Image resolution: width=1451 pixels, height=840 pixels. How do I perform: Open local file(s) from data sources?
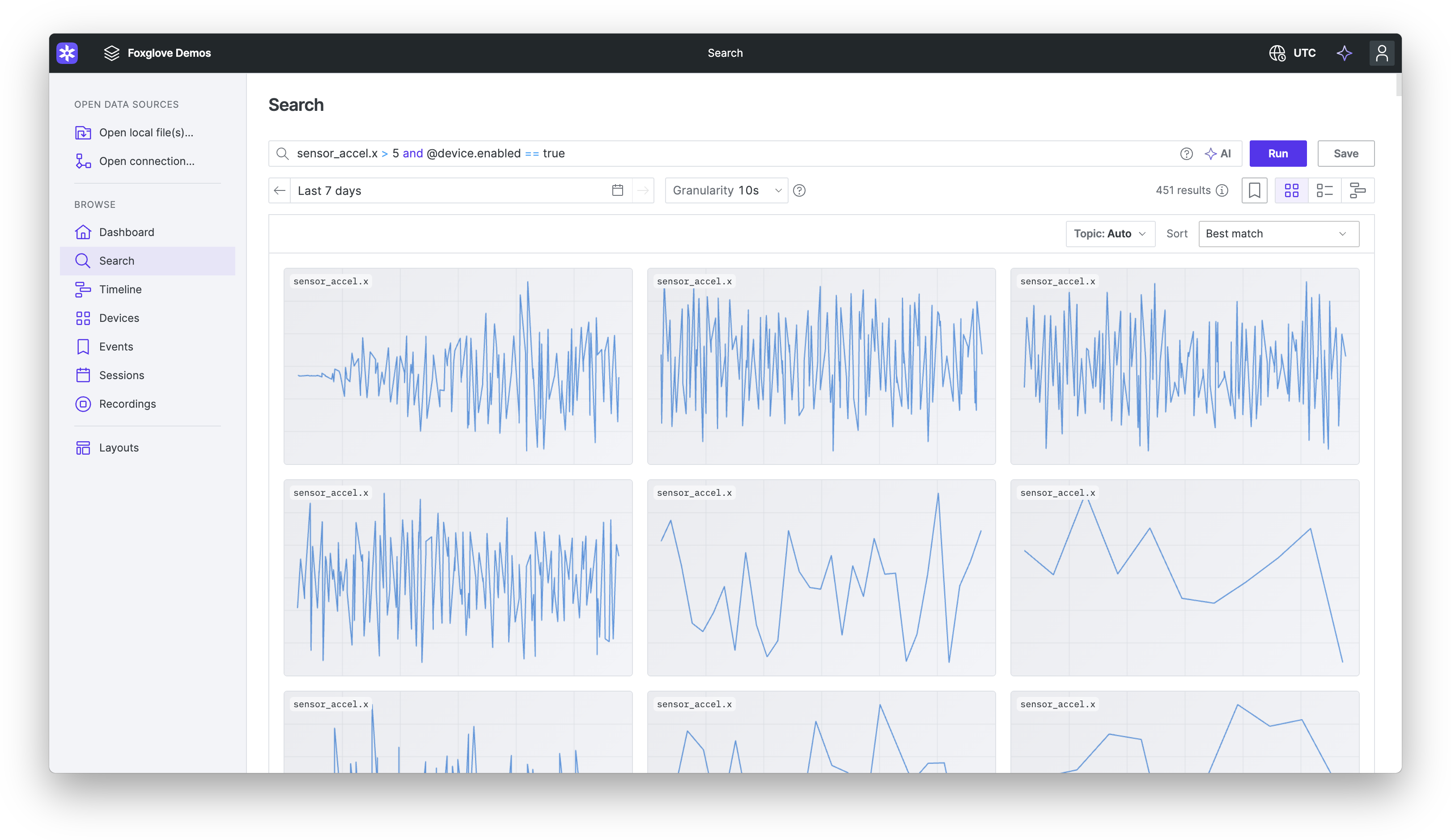148,132
